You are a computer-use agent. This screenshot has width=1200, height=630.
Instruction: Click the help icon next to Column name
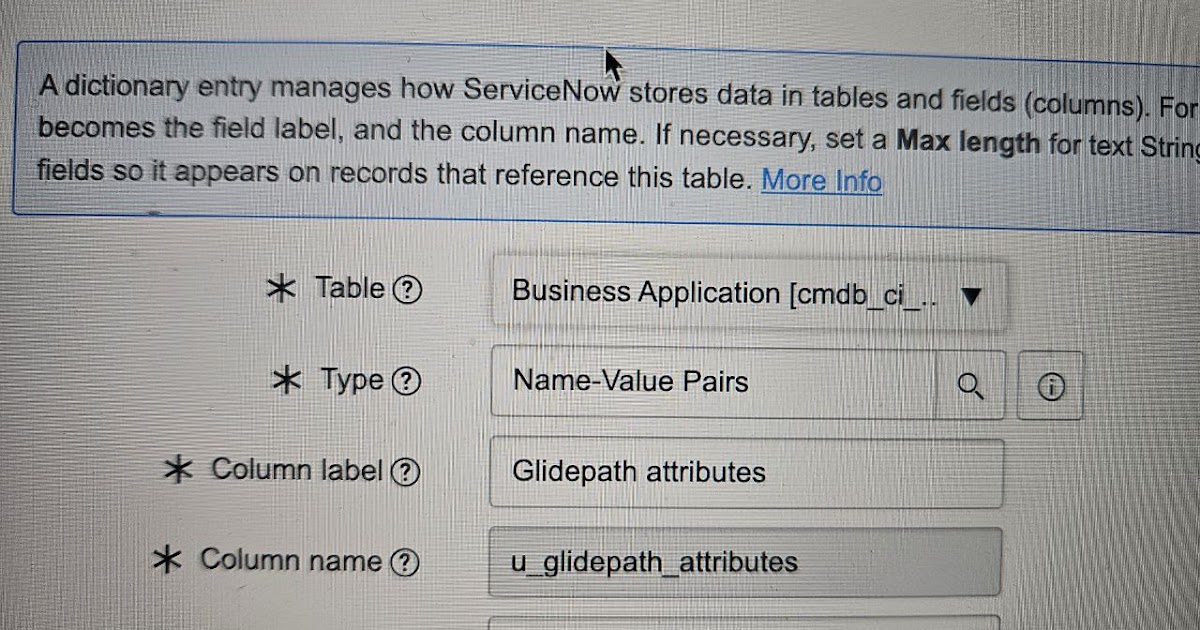403,561
